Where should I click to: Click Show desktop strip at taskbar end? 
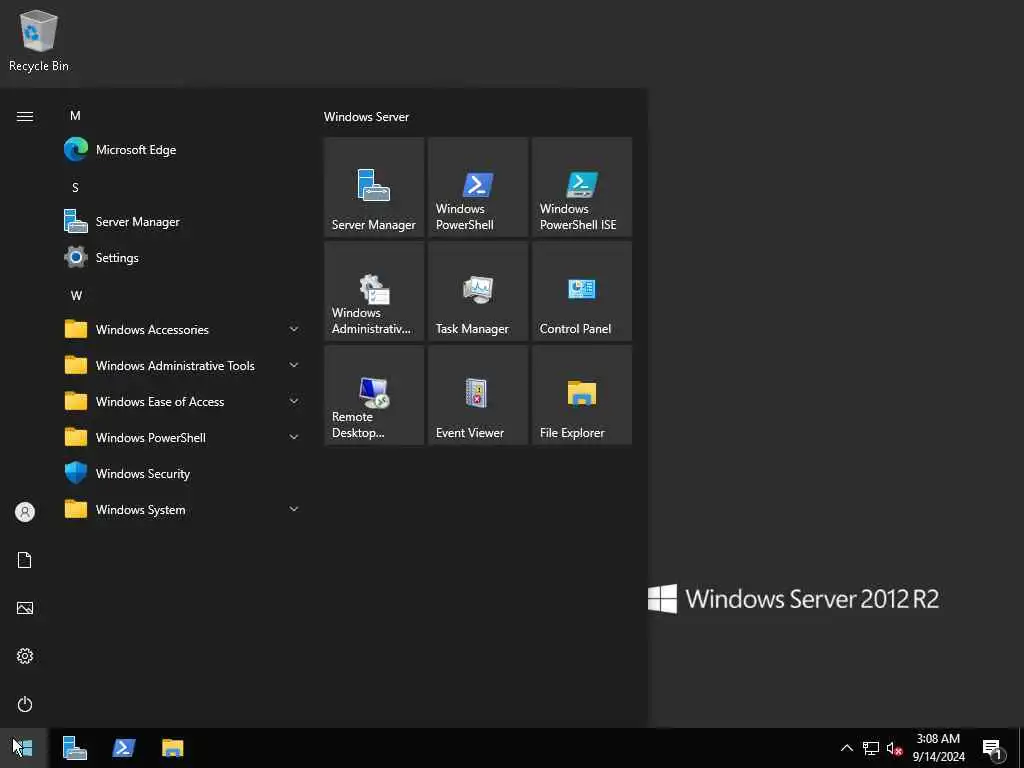(1021, 748)
